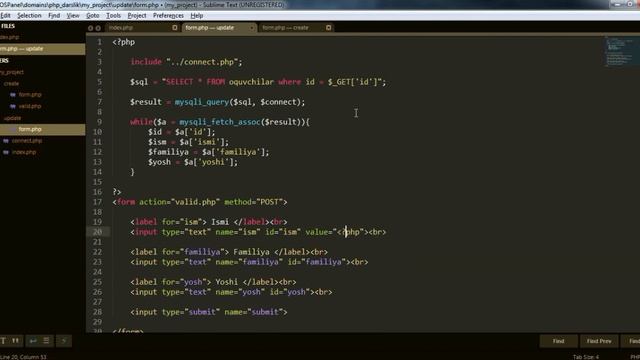Click PHP file icon beside connect.php

pyautogui.click(x=6, y=140)
